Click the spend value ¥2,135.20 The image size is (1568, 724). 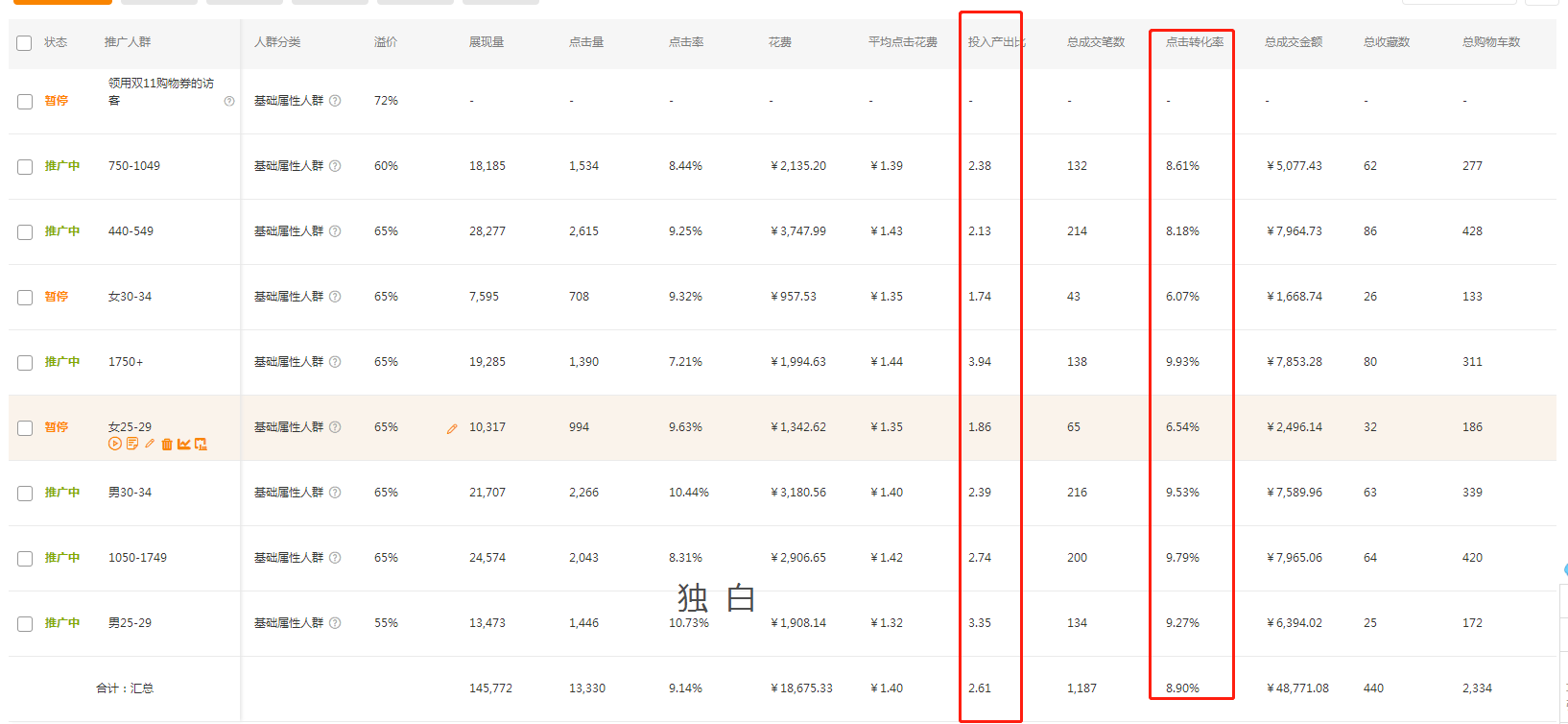(x=798, y=166)
